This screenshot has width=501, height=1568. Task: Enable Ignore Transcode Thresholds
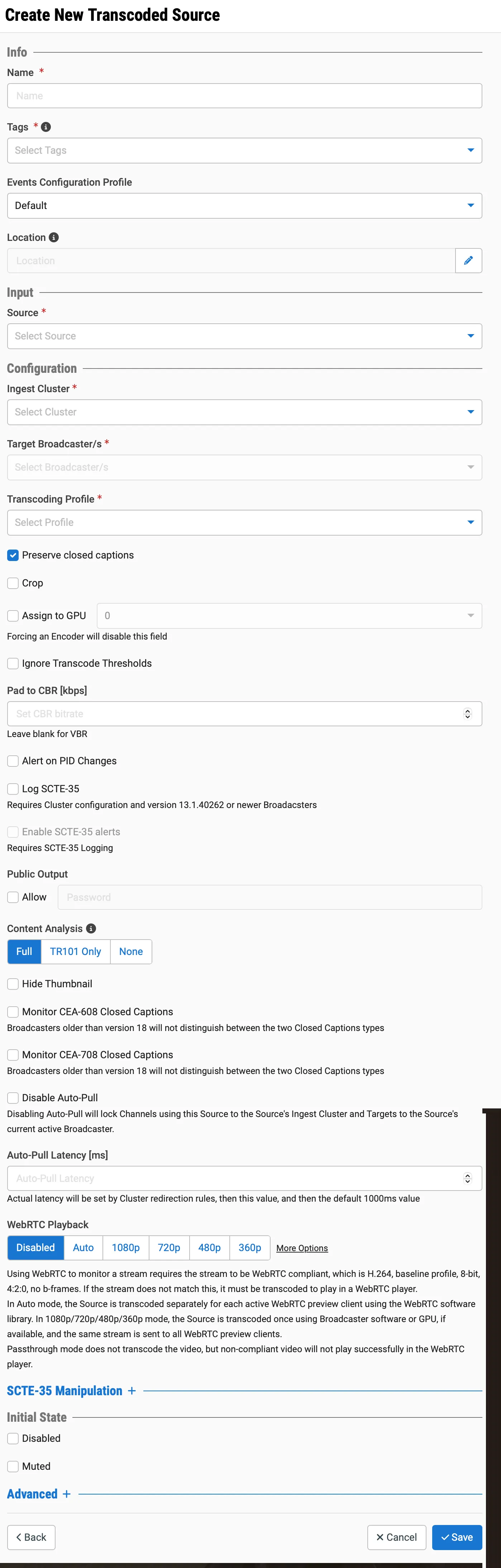coord(13,664)
